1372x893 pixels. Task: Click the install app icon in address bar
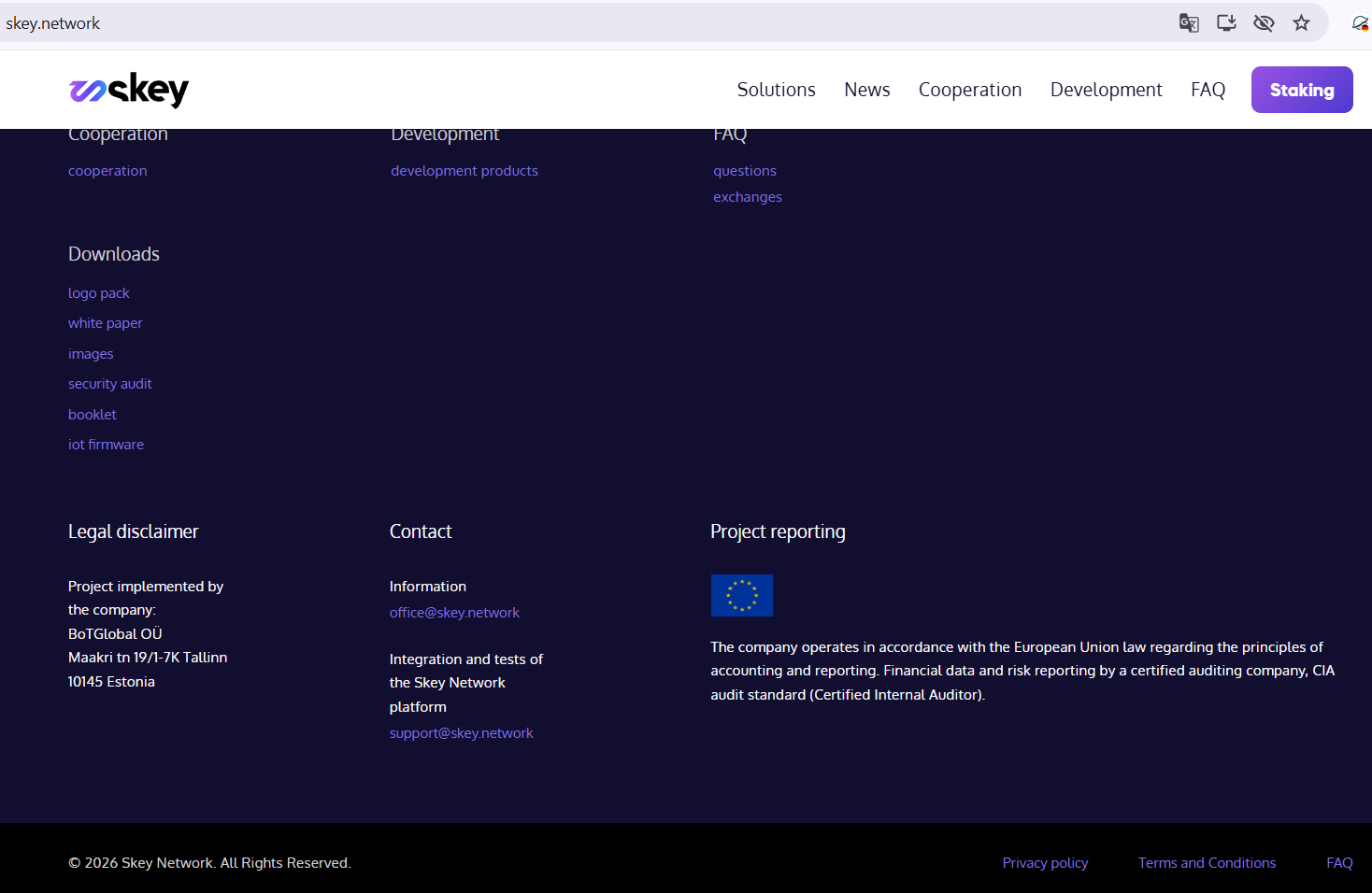[1226, 23]
